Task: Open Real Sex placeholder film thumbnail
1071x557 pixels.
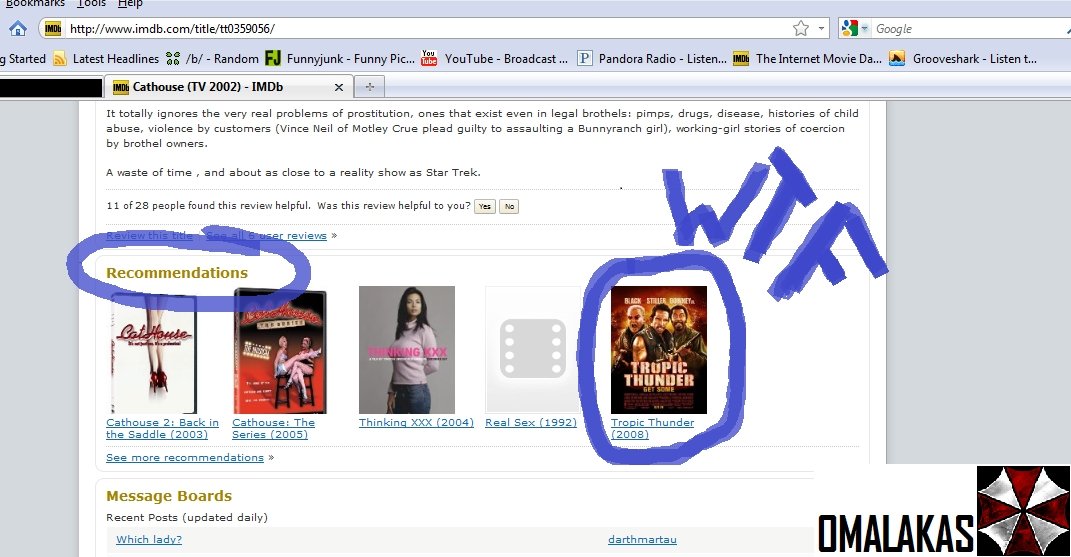Action: (533, 350)
